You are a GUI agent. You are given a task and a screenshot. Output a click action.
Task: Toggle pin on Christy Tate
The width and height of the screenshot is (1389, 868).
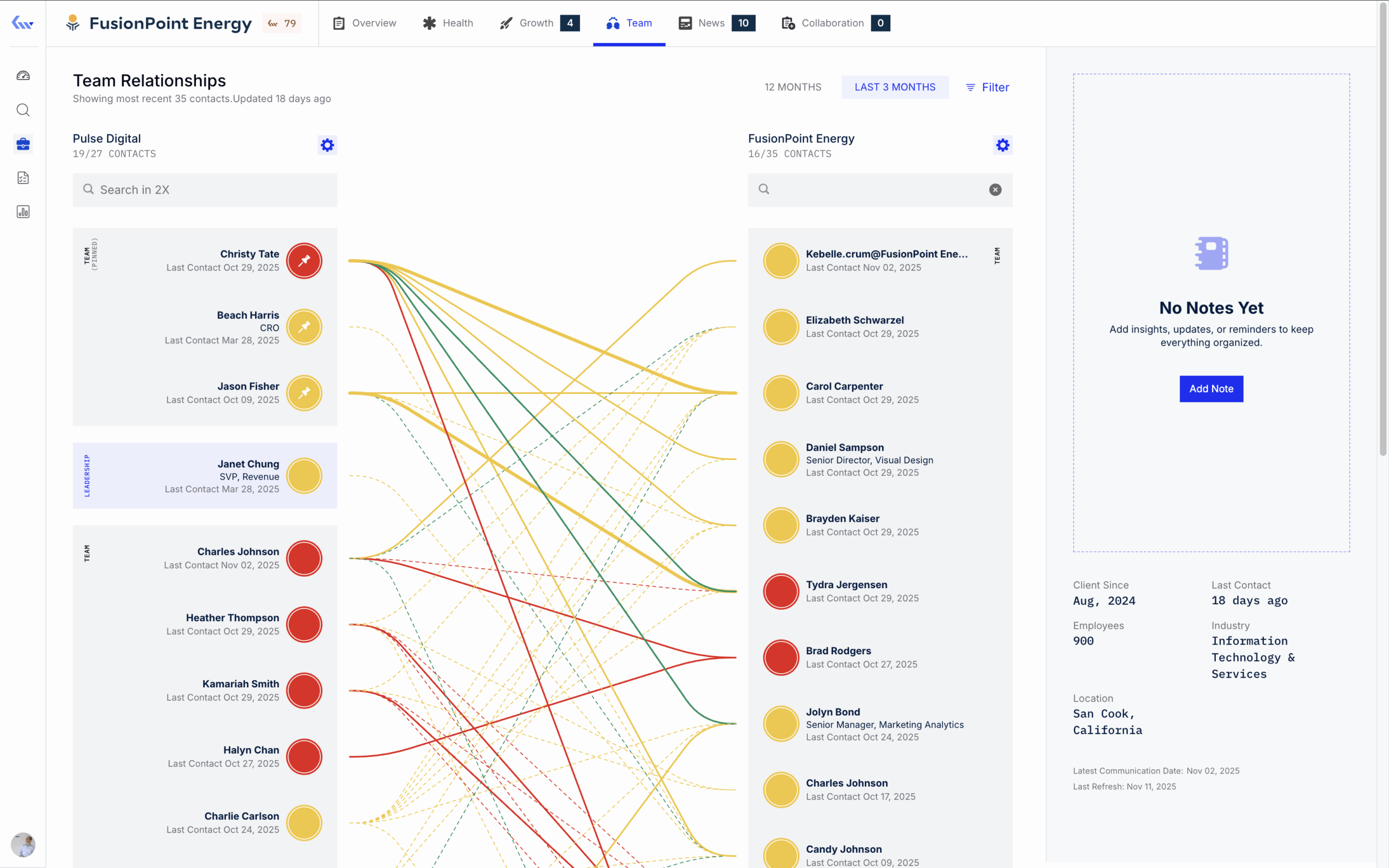304,260
